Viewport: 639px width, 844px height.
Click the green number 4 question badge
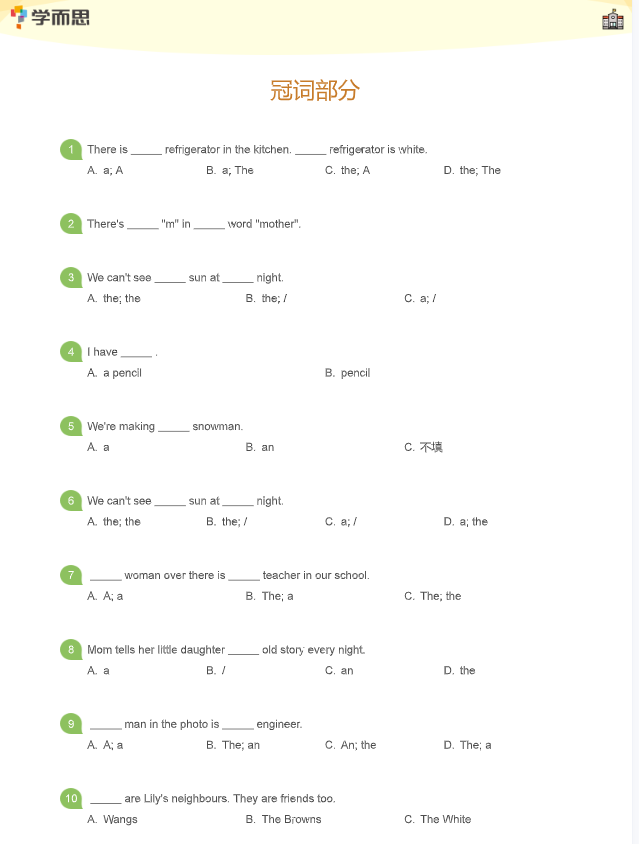(70, 352)
